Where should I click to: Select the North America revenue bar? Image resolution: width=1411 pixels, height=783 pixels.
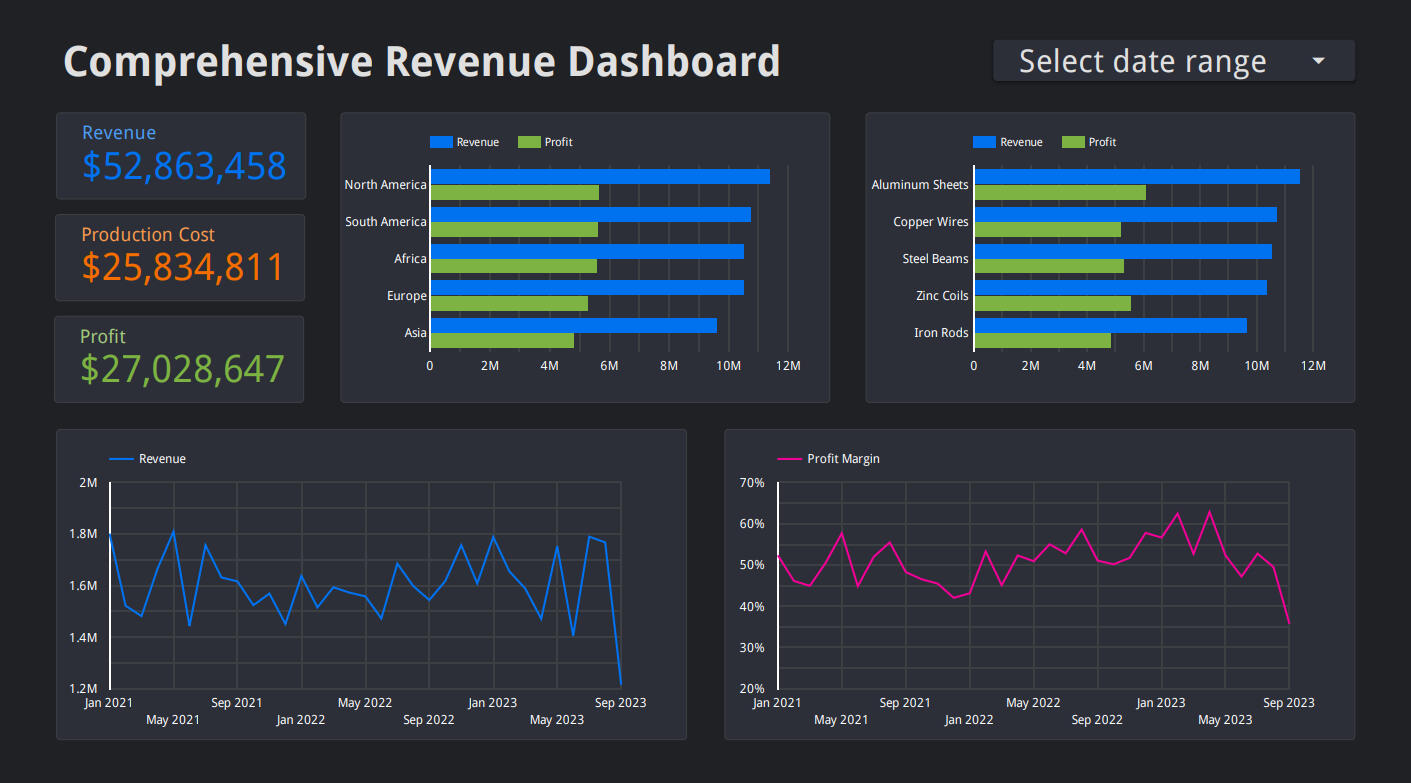click(600, 177)
